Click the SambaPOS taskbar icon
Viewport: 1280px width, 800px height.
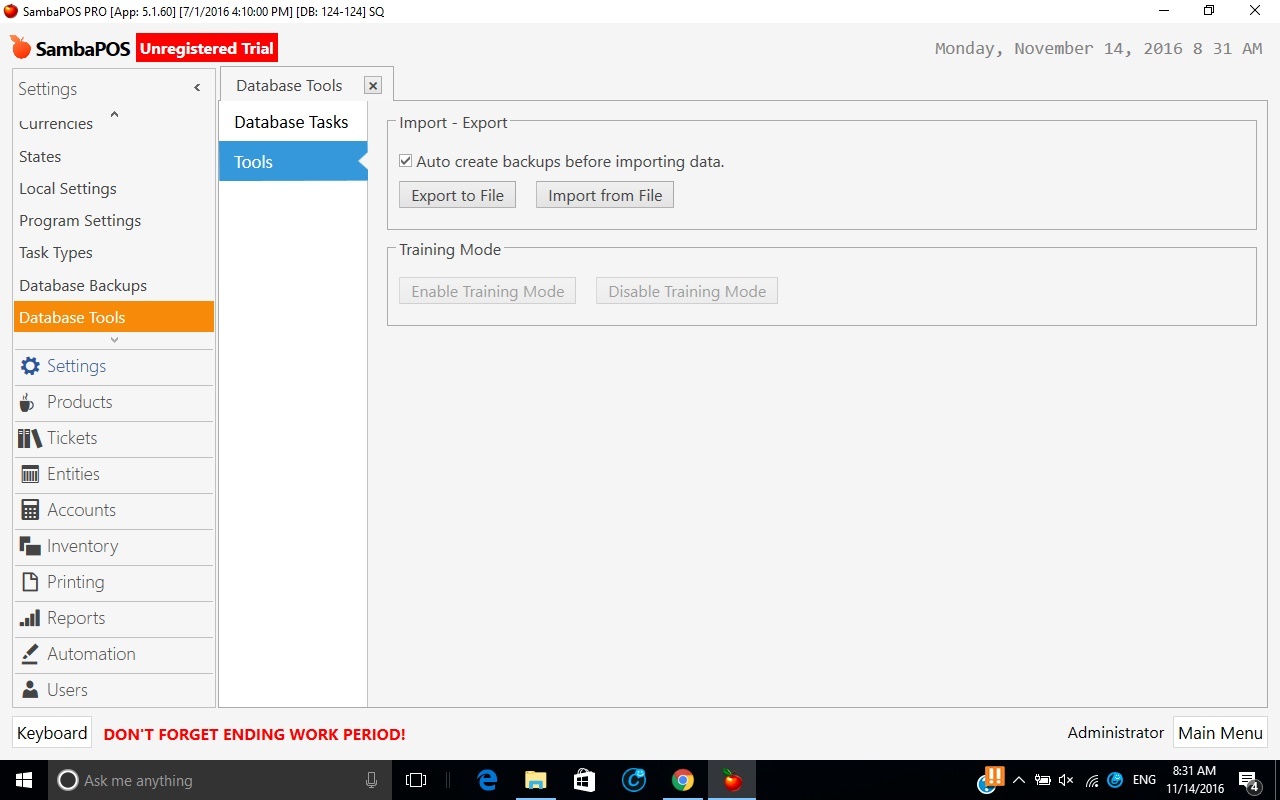click(x=732, y=780)
